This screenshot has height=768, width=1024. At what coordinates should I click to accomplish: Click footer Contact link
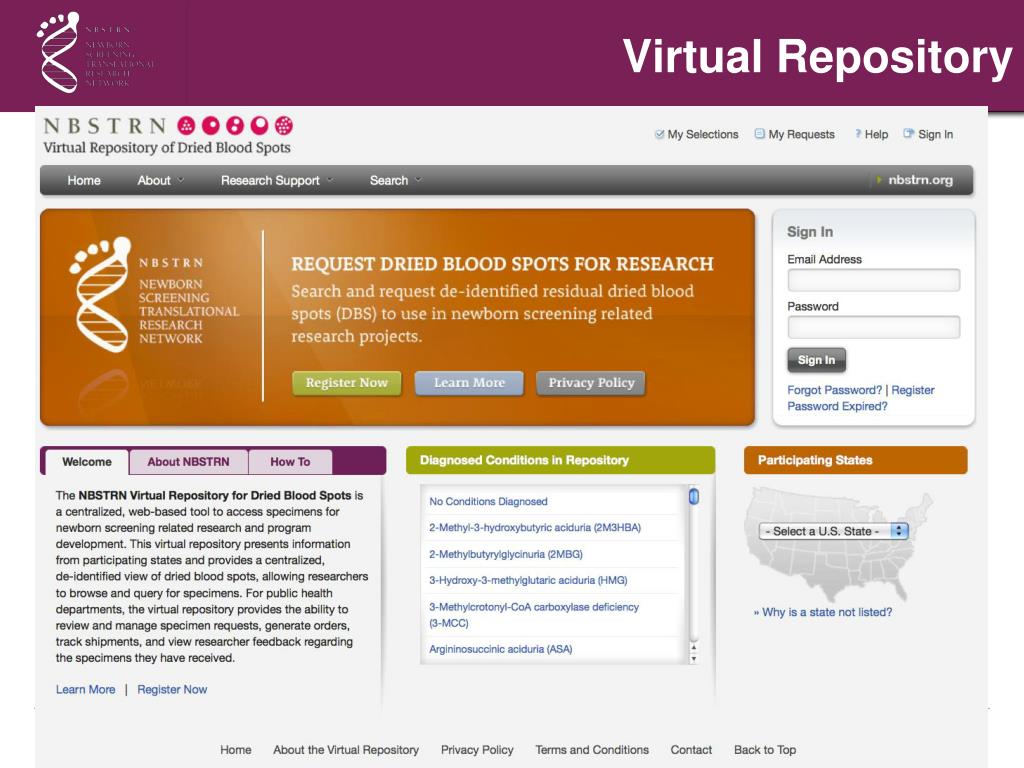coord(691,750)
